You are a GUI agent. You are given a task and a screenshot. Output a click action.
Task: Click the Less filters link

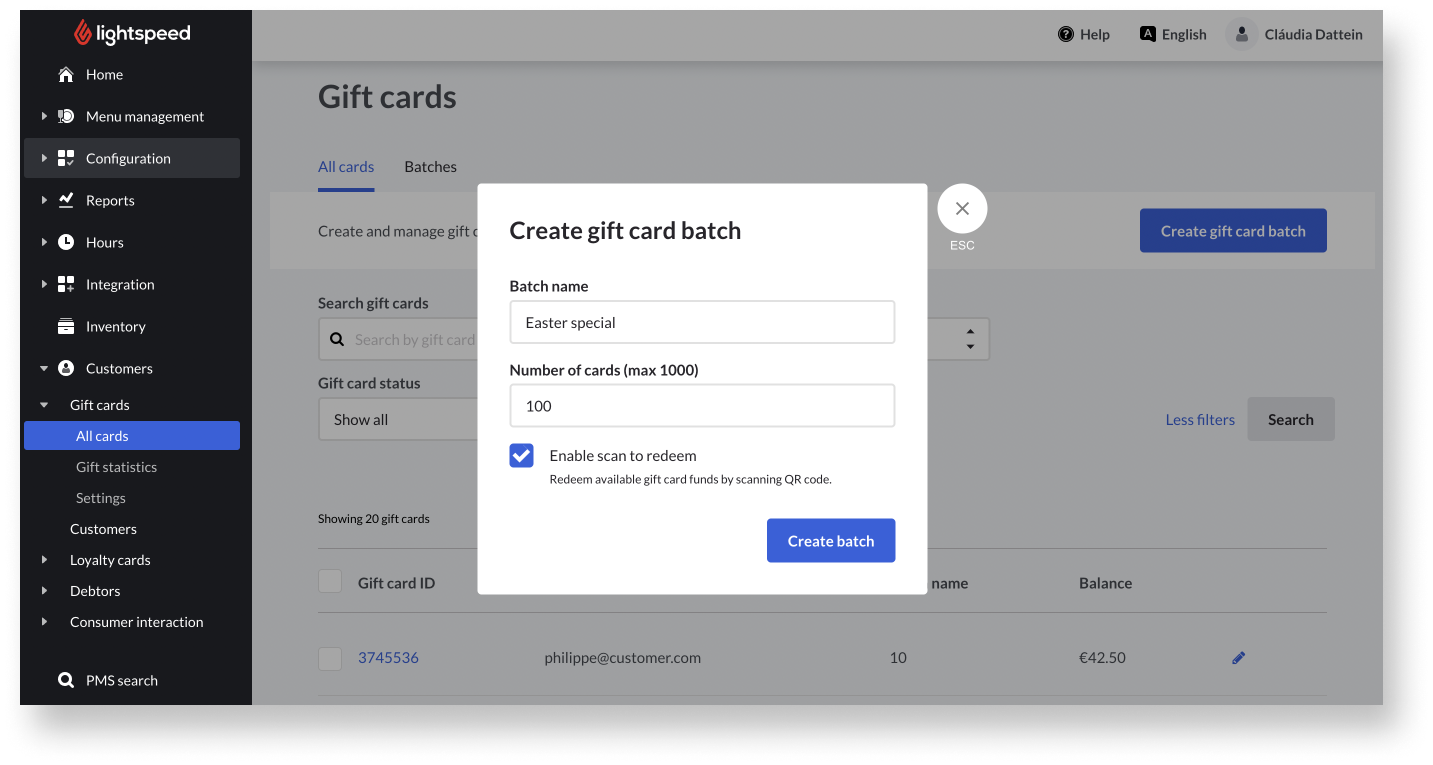tap(1200, 420)
